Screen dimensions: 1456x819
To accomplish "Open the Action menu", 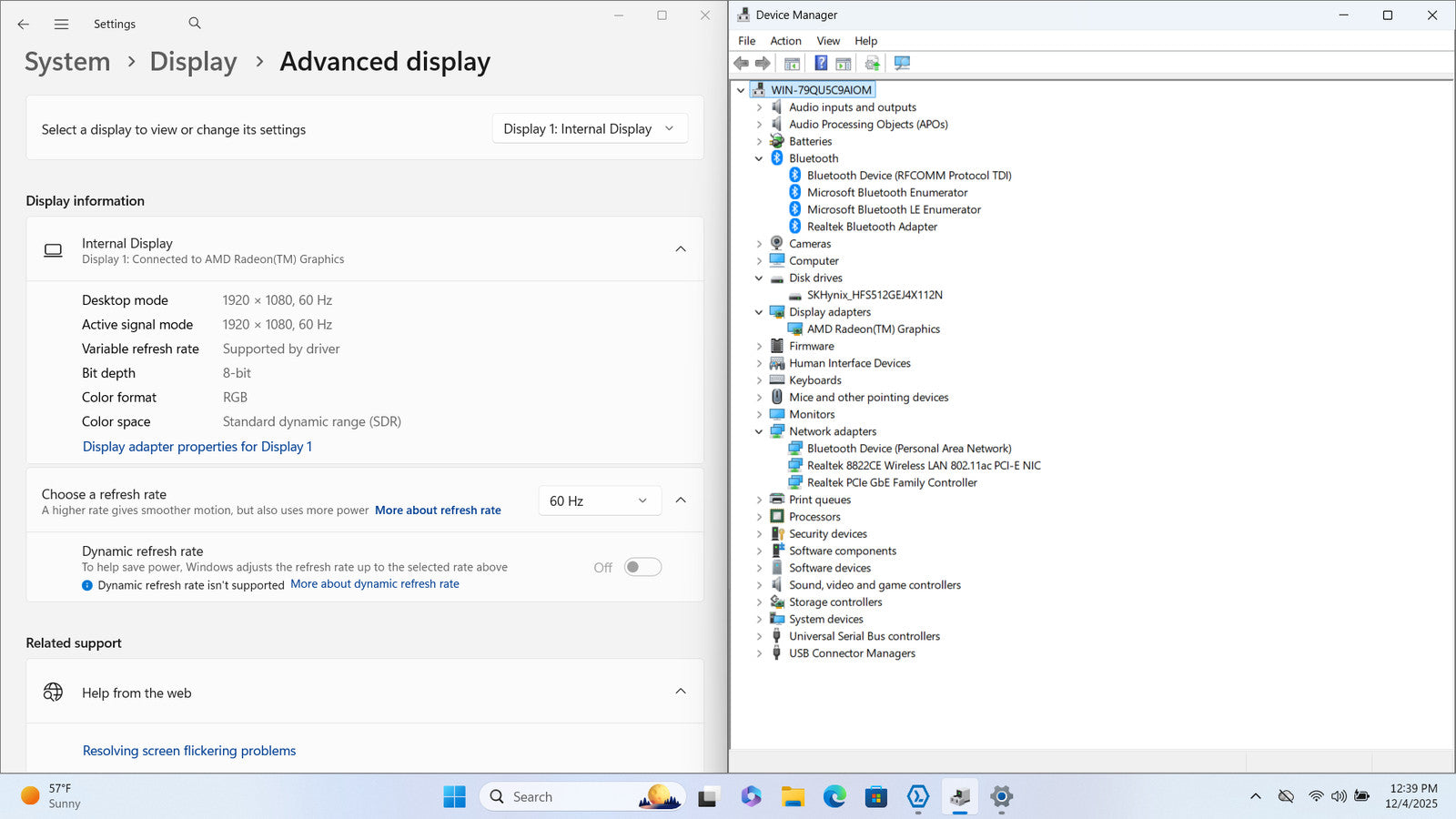I will click(x=785, y=41).
